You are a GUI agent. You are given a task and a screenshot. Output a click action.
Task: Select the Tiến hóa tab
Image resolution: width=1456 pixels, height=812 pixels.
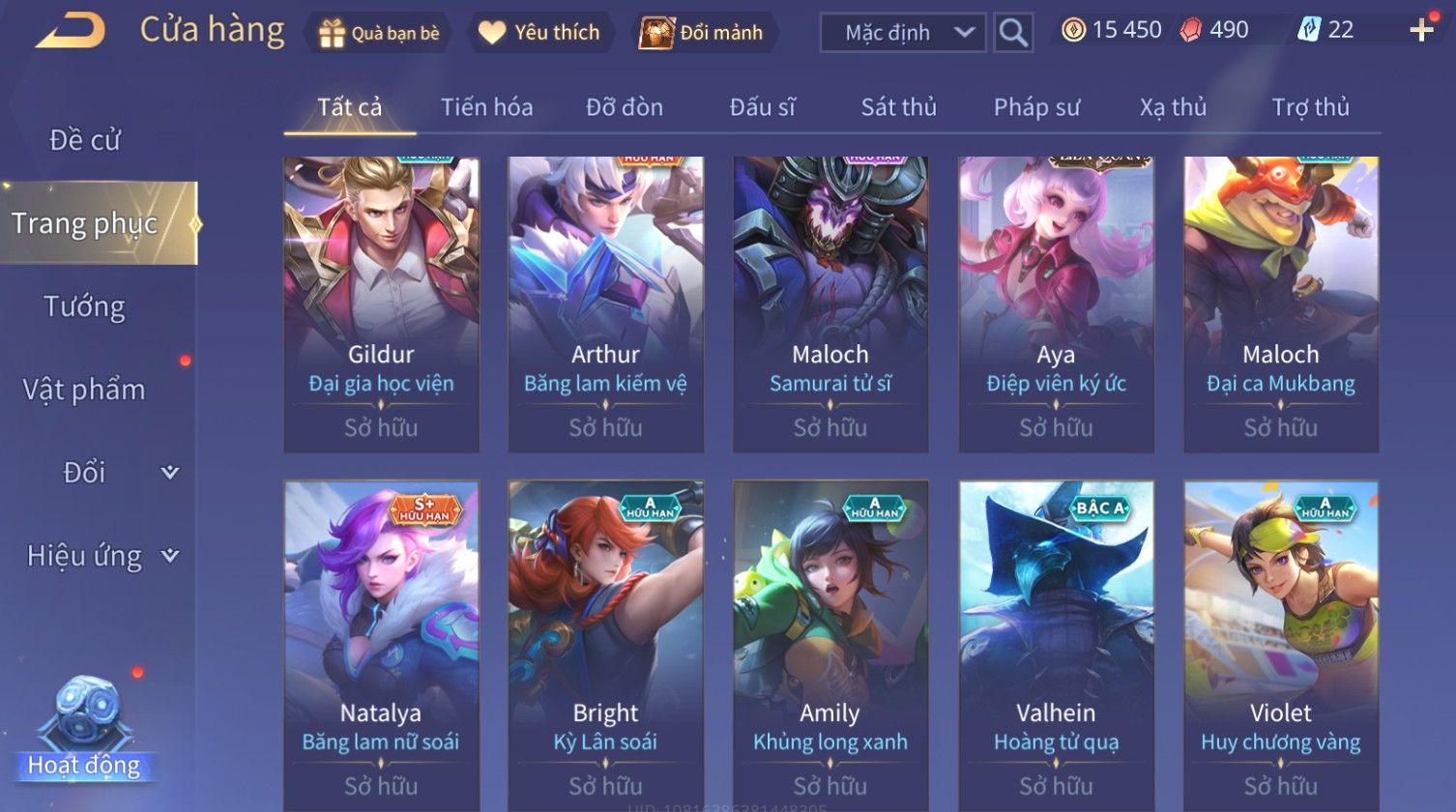[x=487, y=107]
